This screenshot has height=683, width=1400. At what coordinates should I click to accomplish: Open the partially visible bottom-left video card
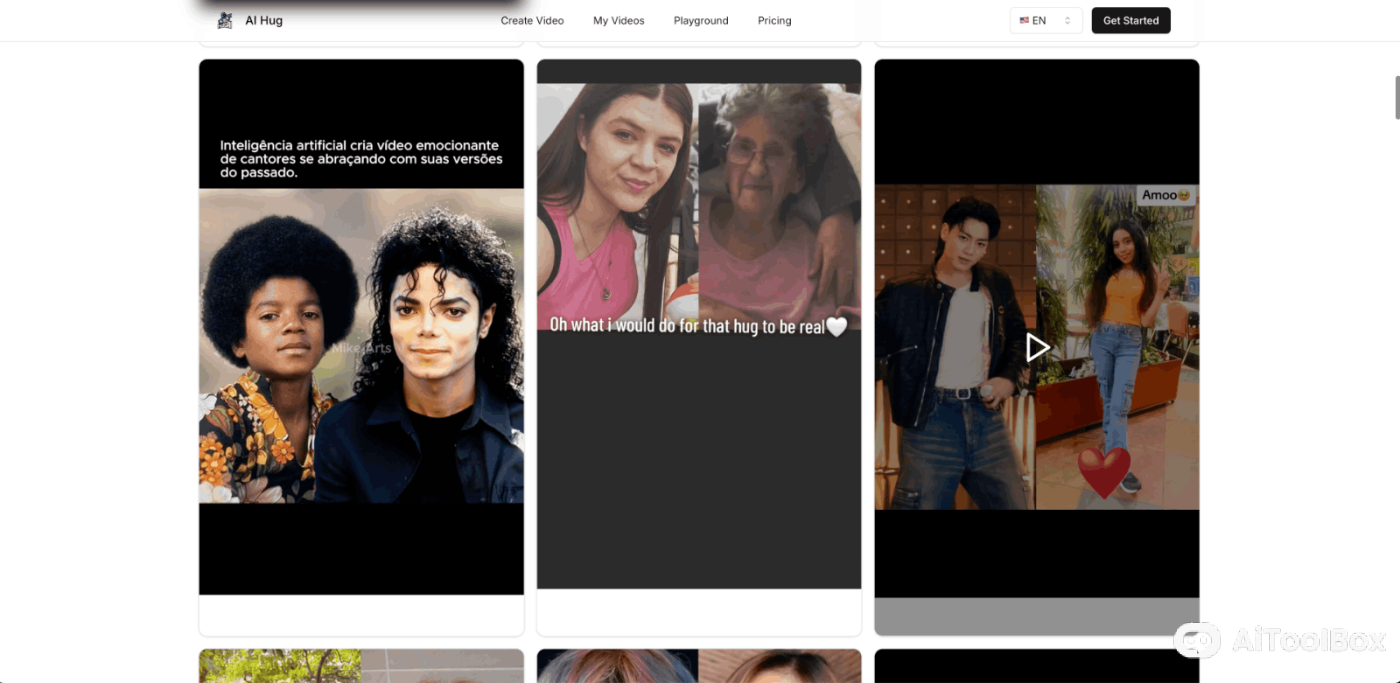coord(361,665)
